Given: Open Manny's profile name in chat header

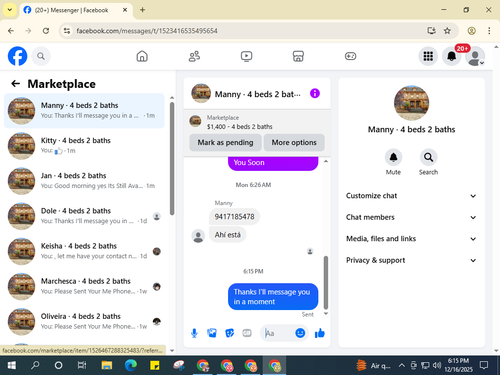Looking at the screenshot, I should 257,94.
